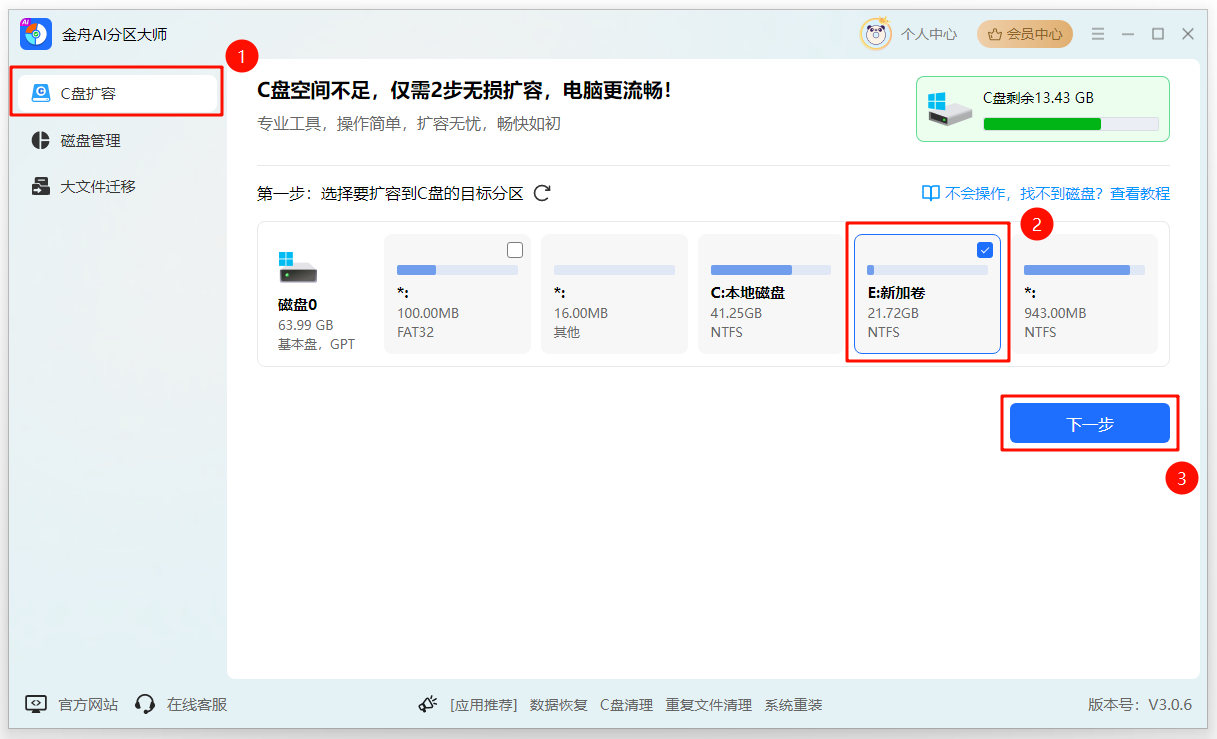
Task: Click the C盘剩余13.43 GB text
Action: click(1039, 97)
